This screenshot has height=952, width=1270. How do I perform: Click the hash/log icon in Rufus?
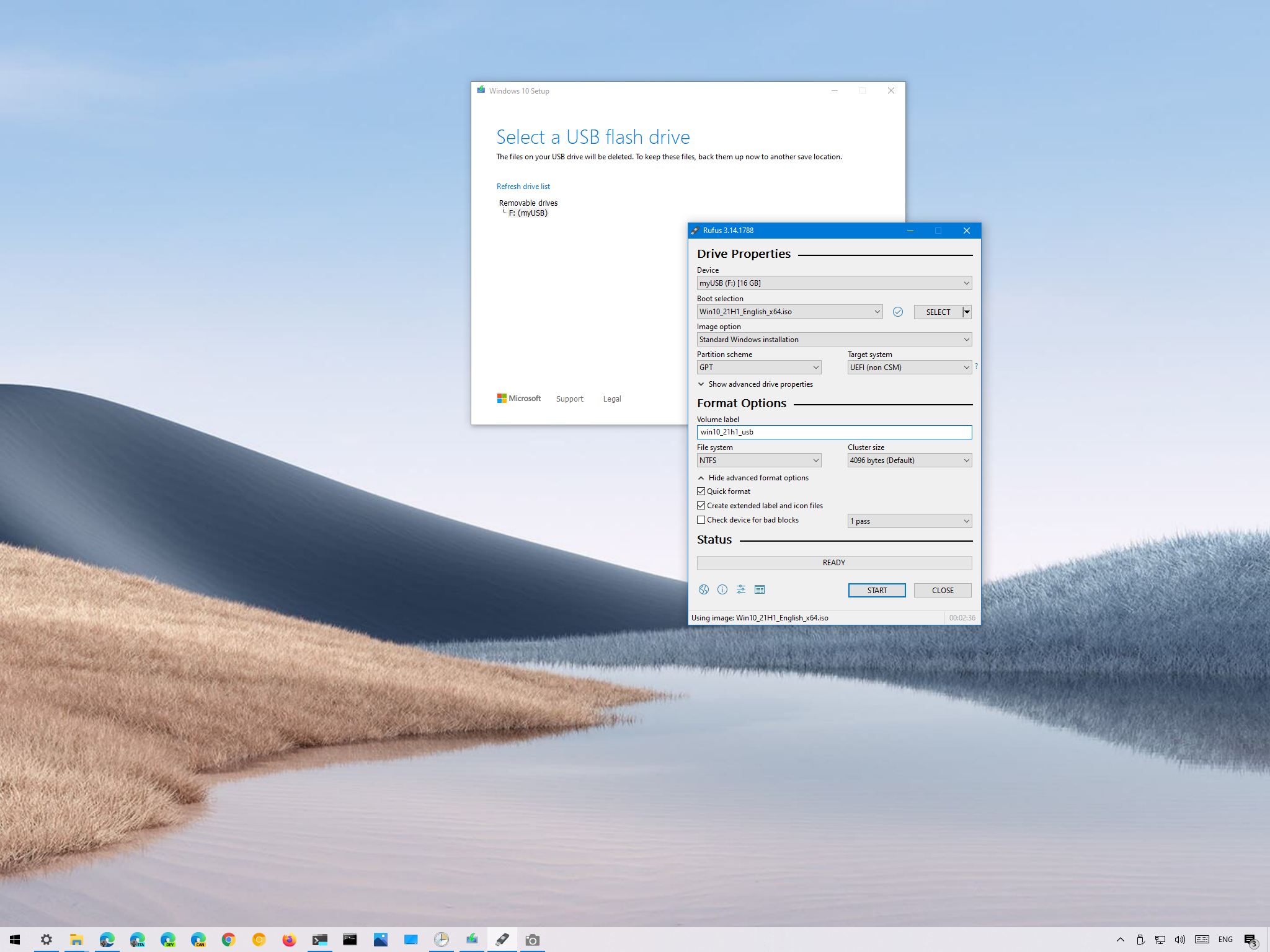tap(760, 589)
